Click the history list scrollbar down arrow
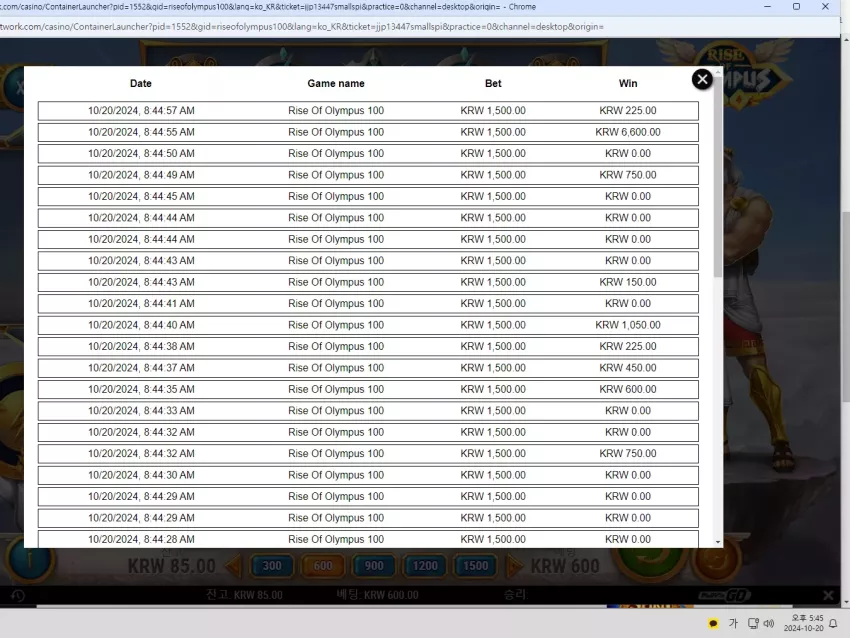850x638 pixels. (x=718, y=542)
